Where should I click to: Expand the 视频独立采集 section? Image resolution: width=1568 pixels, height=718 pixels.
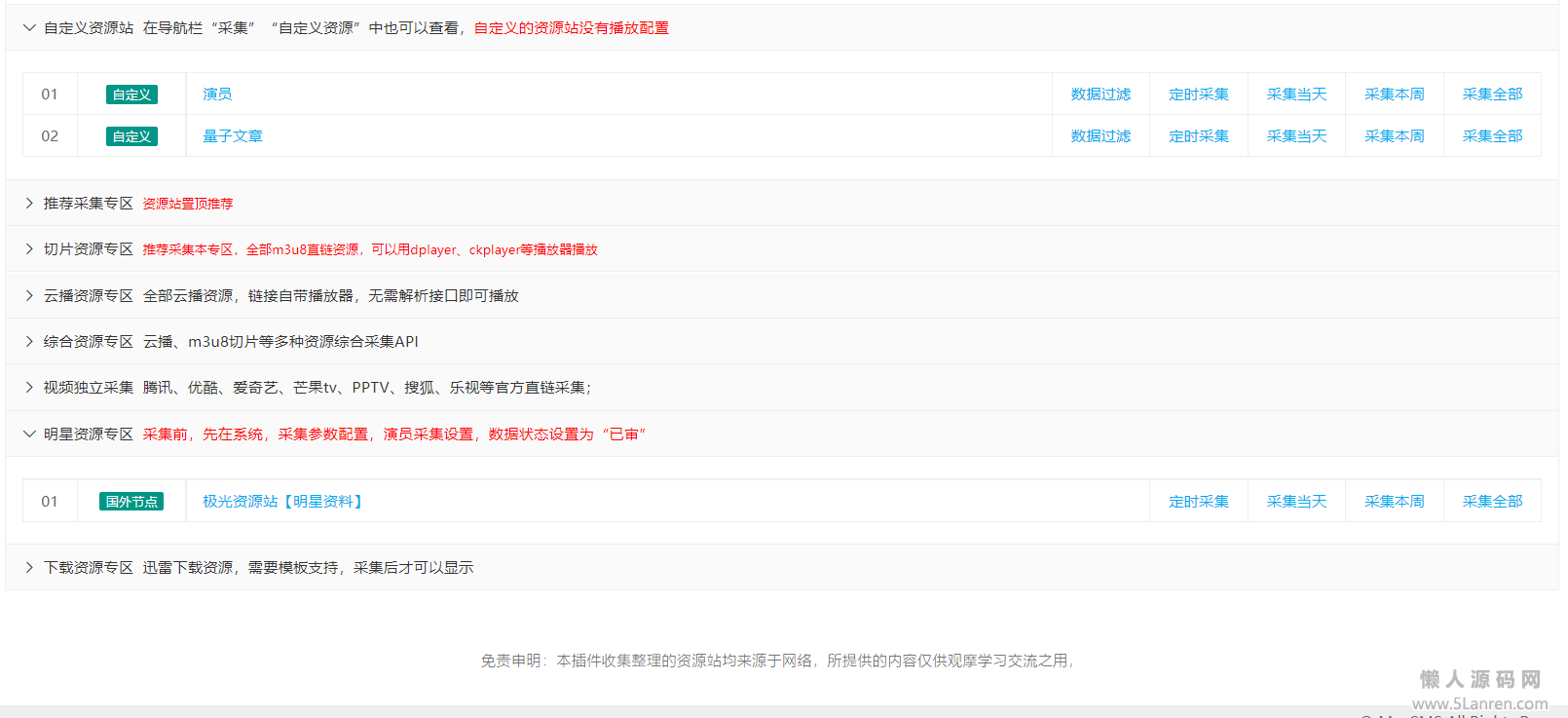88,388
